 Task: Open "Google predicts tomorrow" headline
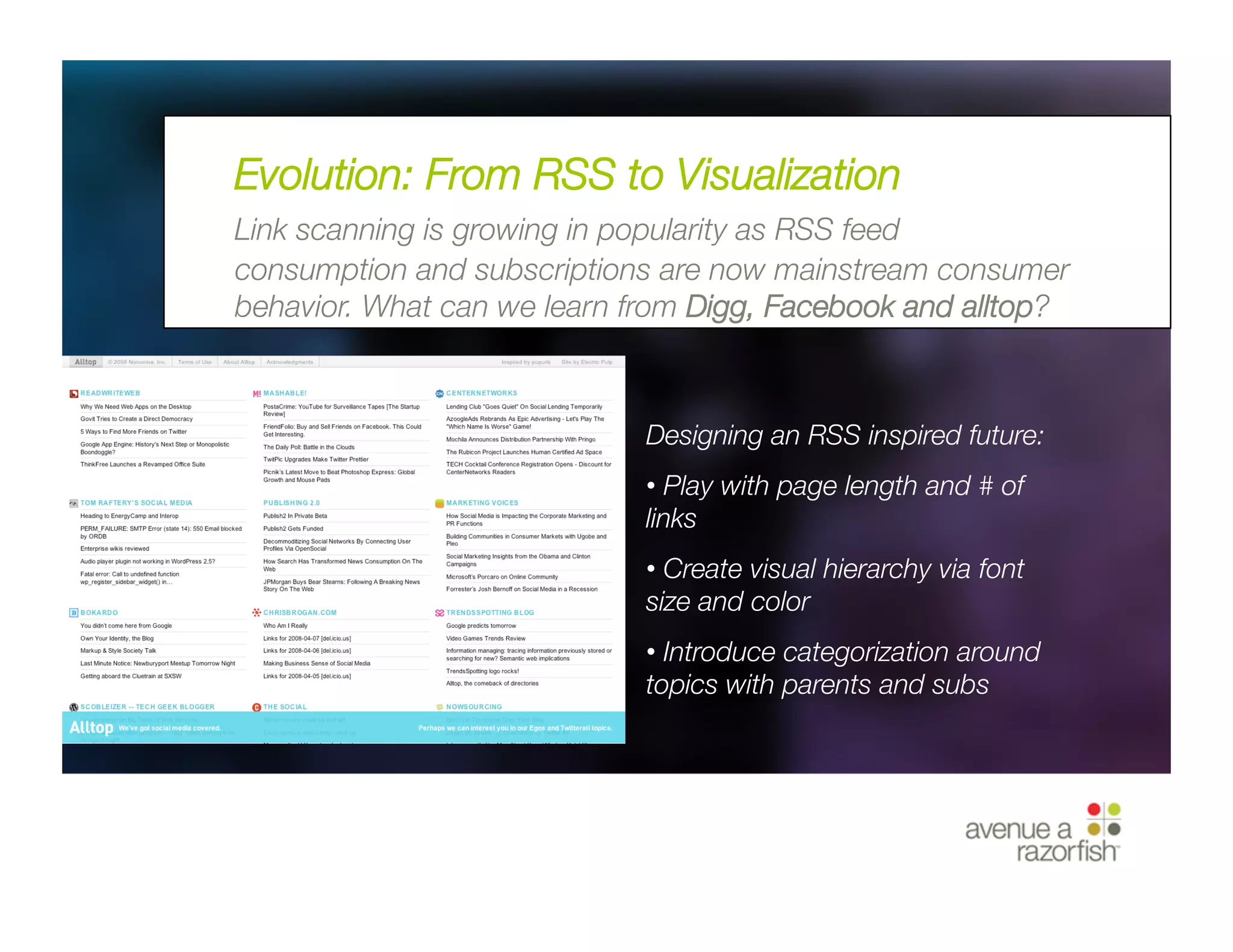click(x=481, y=626)
